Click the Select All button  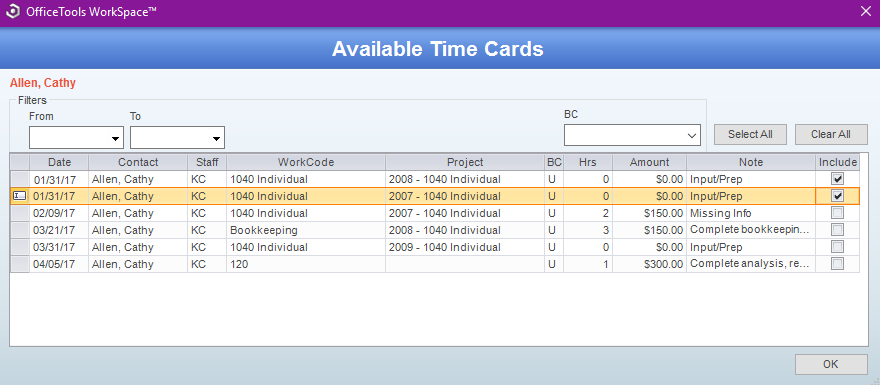tap(750, 134)
